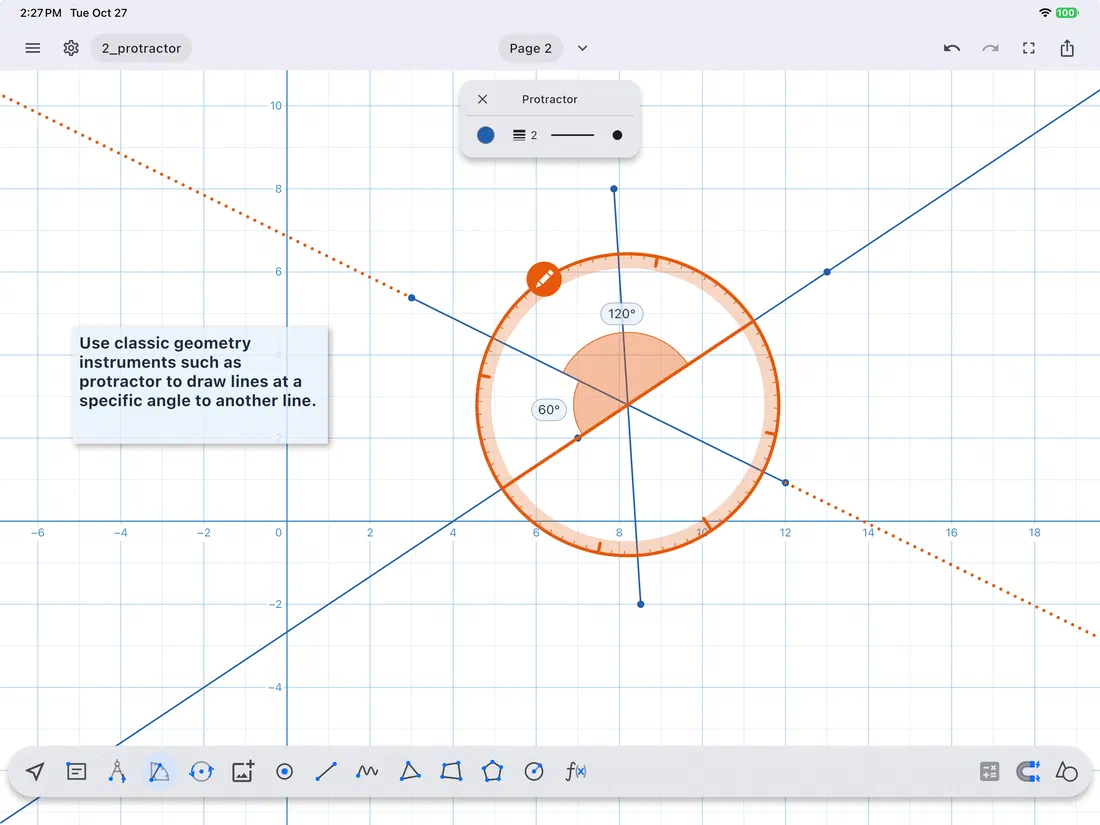
Task: Select the line segment tool
Action: tap(326, 772)
